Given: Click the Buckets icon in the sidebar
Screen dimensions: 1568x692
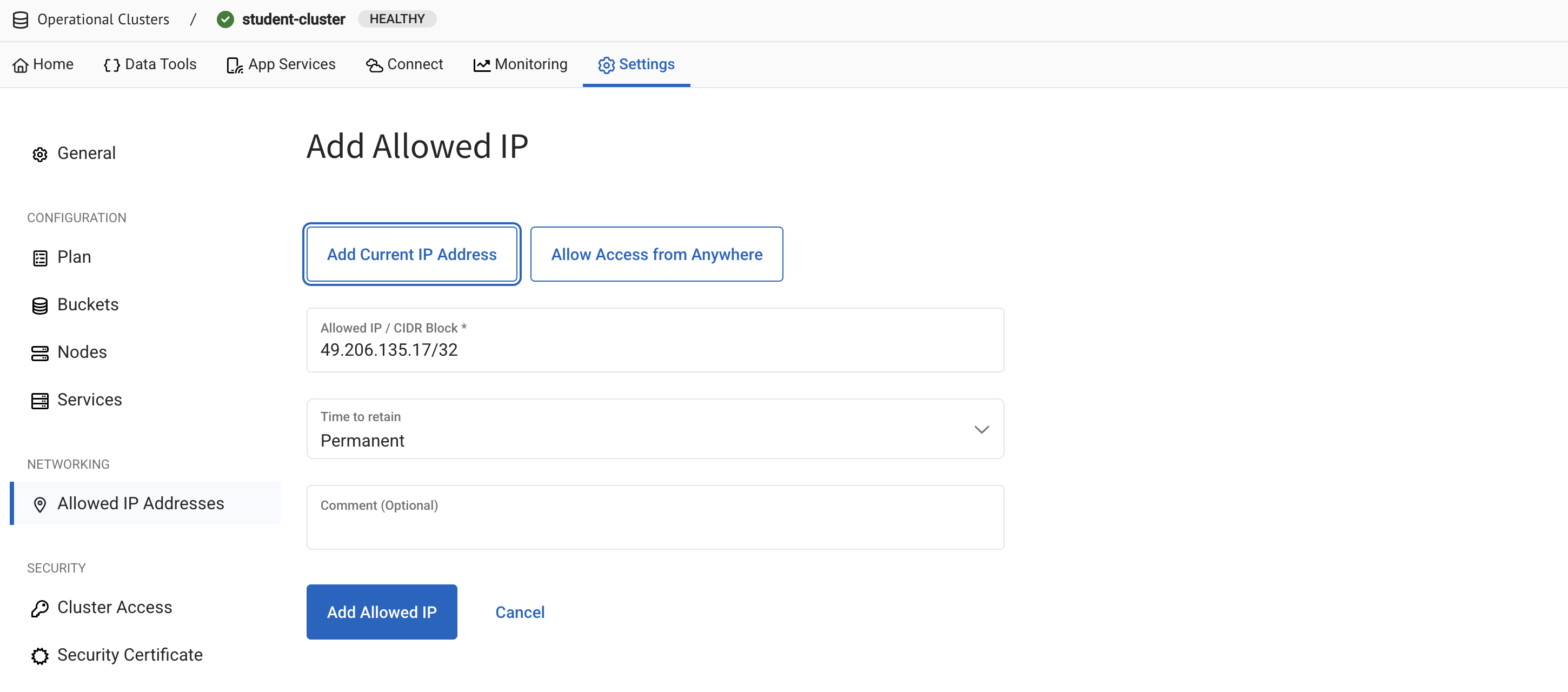Looking at the screenshot, I should coord(39,304).
